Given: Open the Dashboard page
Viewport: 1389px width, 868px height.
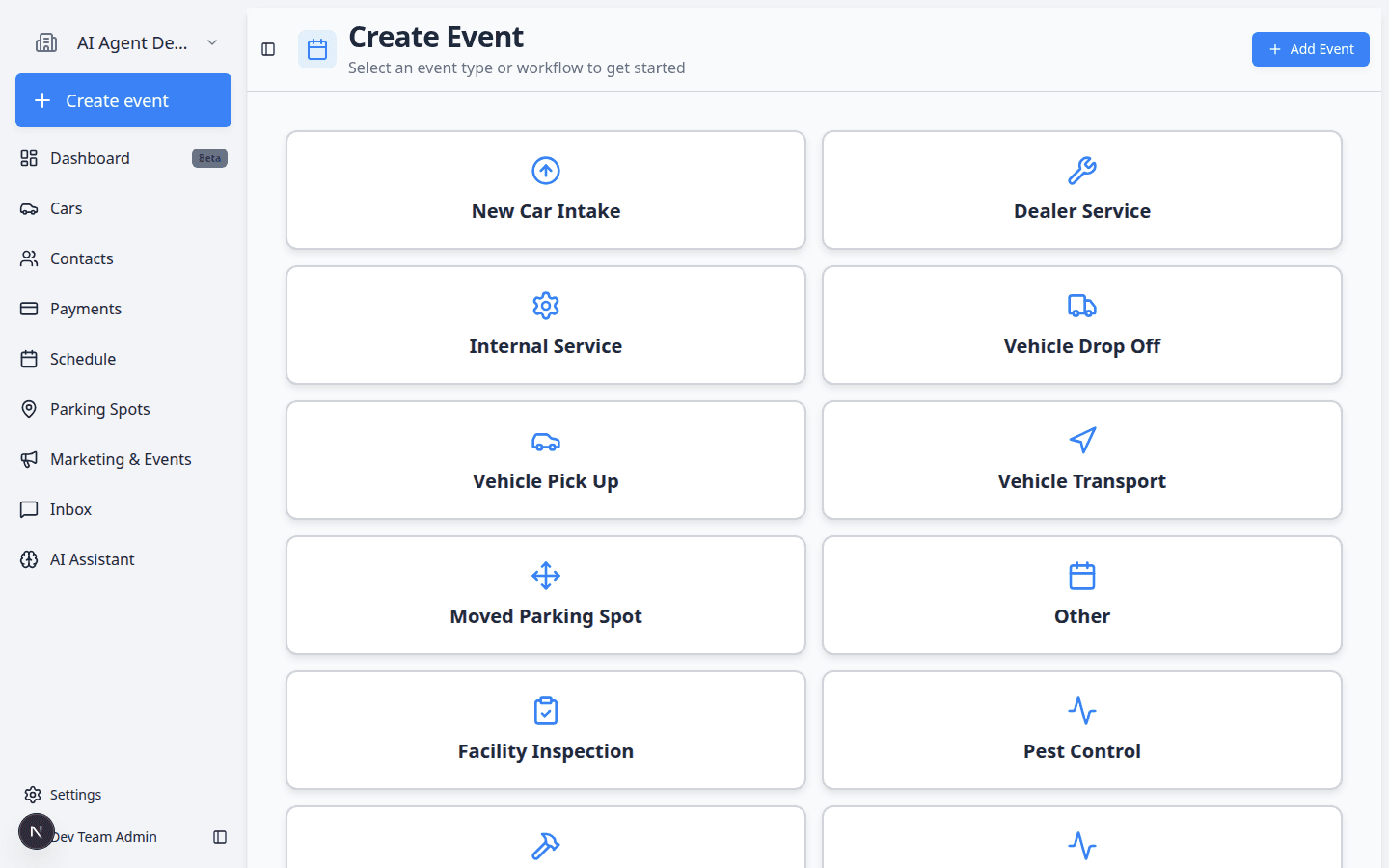Looking at the screenshot, I should coord(123,158).
